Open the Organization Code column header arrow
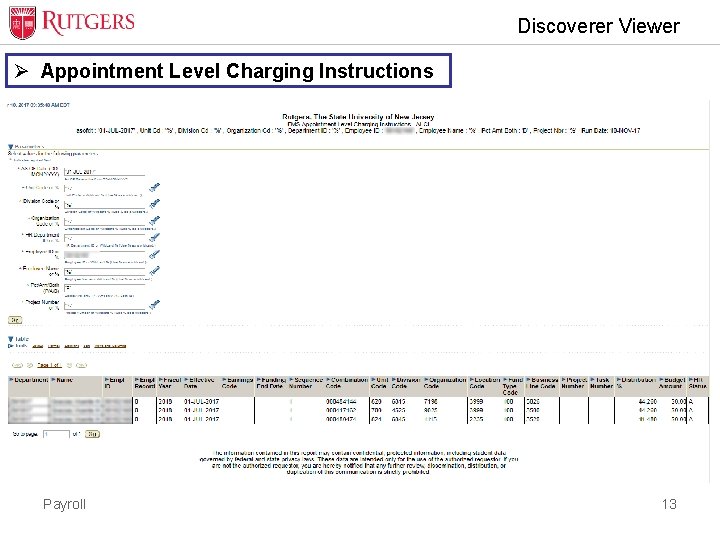This screenshot has height=540, width=720. click(426, 380)
